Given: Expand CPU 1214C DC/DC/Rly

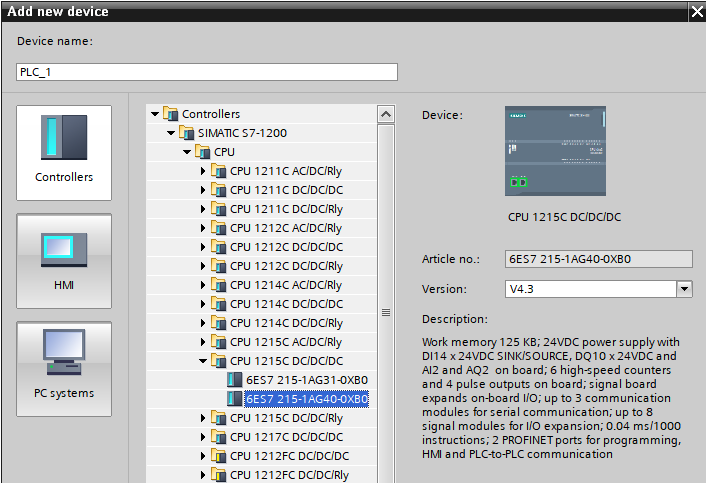Looking at the screenshot, I should coord(203,323).
